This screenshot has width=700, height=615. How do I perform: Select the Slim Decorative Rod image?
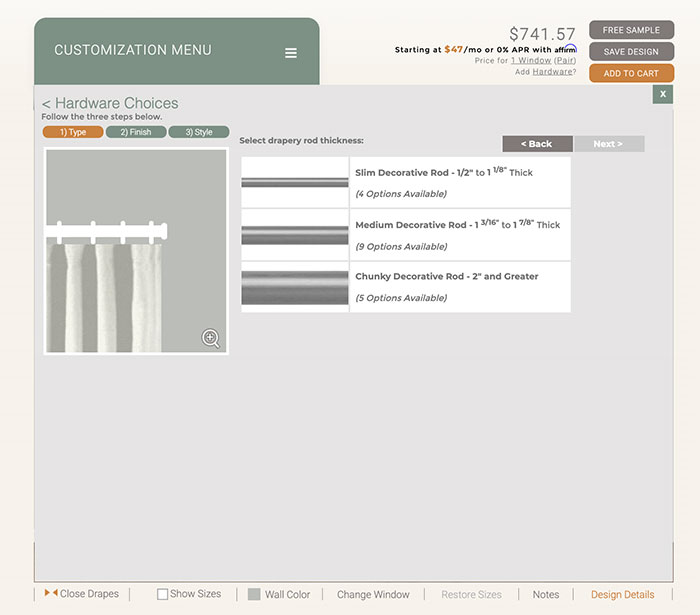tap(295, 183)
